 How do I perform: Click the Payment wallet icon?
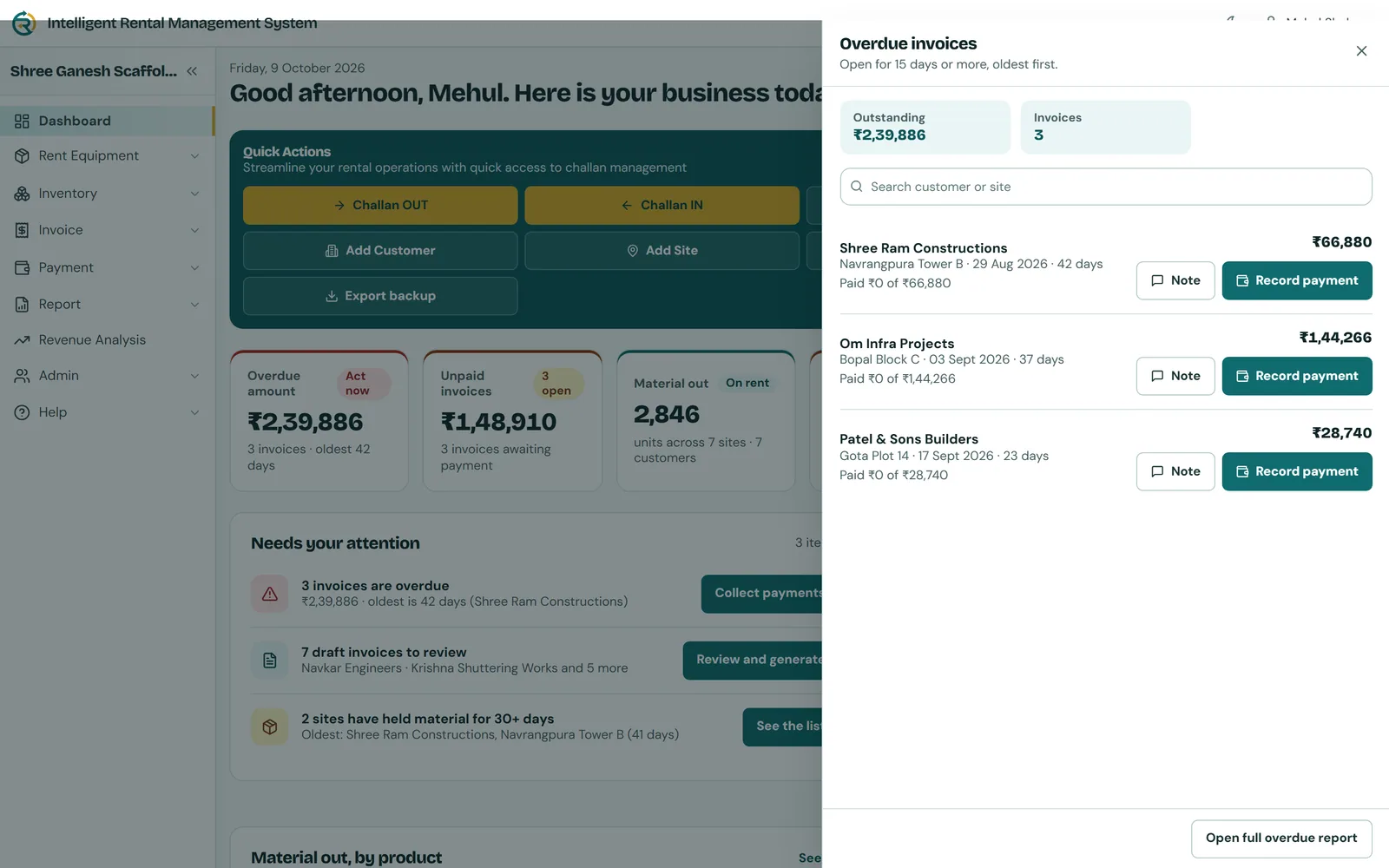22,267
